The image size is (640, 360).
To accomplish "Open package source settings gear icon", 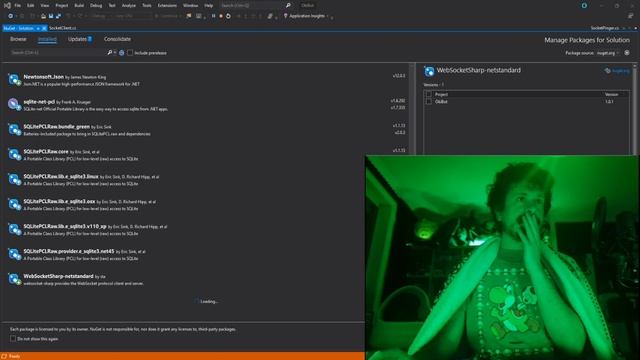I will click(x=627, y=53).
